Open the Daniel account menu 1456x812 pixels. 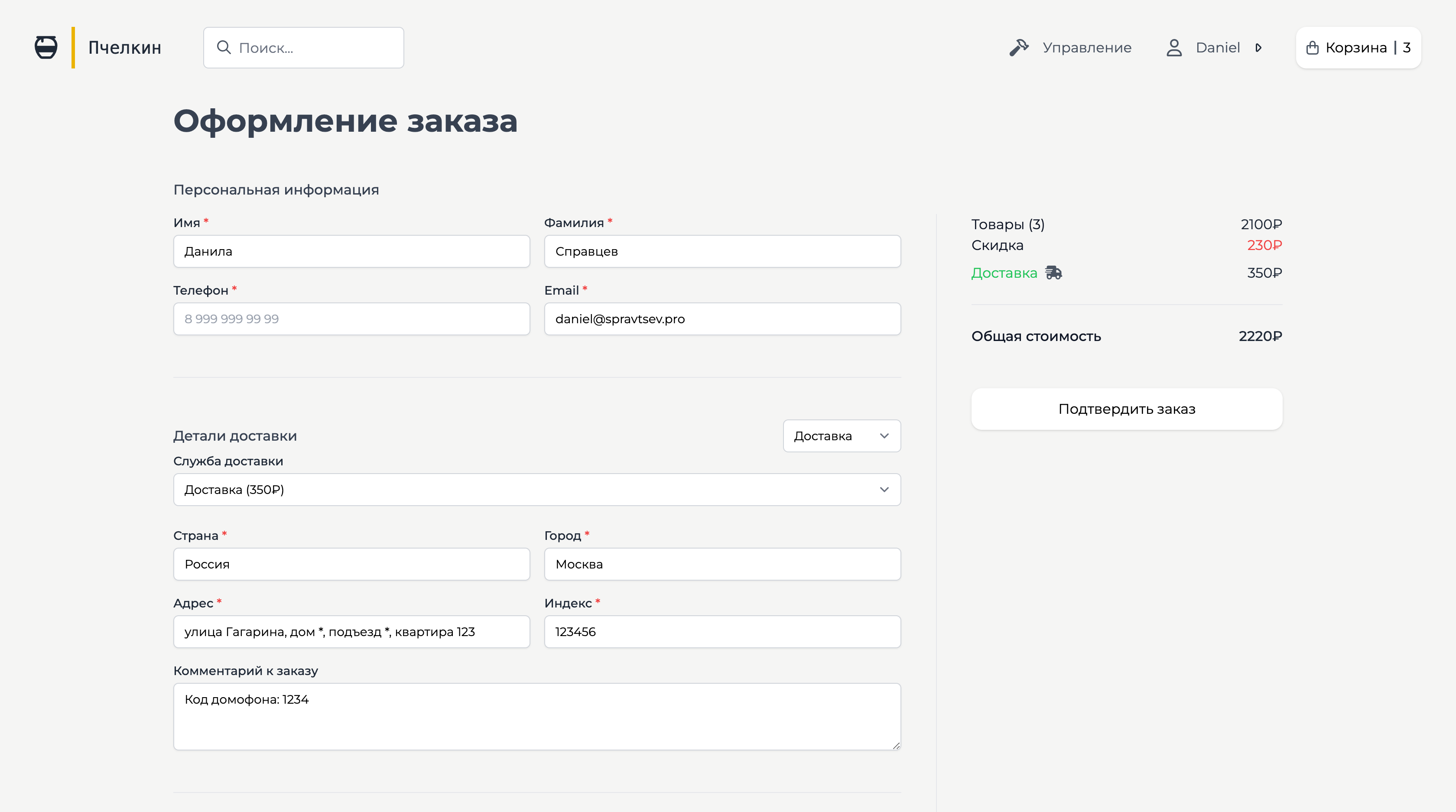click(x=1216, y=48)
